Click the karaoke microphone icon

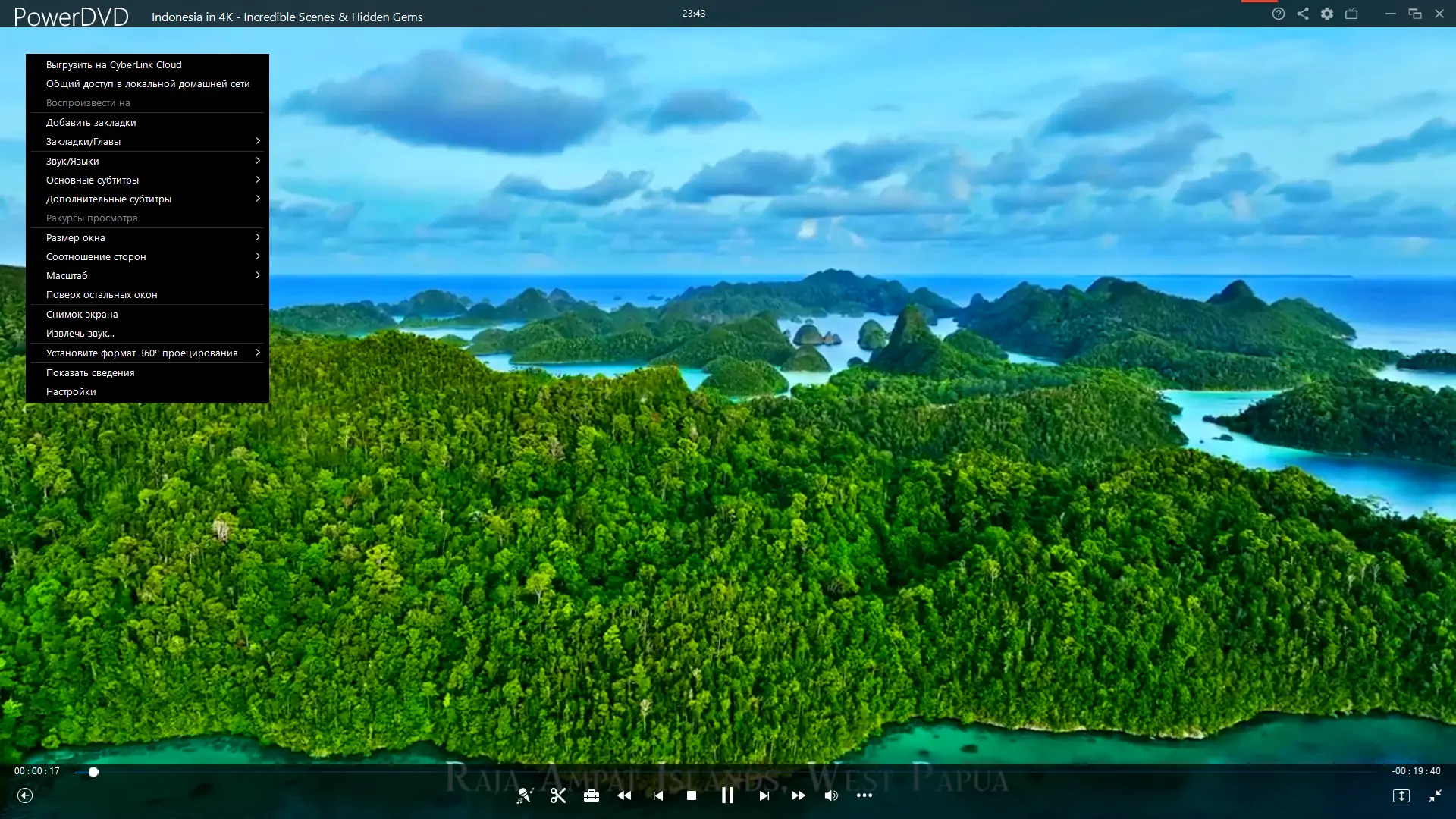(x=525, y=795)
